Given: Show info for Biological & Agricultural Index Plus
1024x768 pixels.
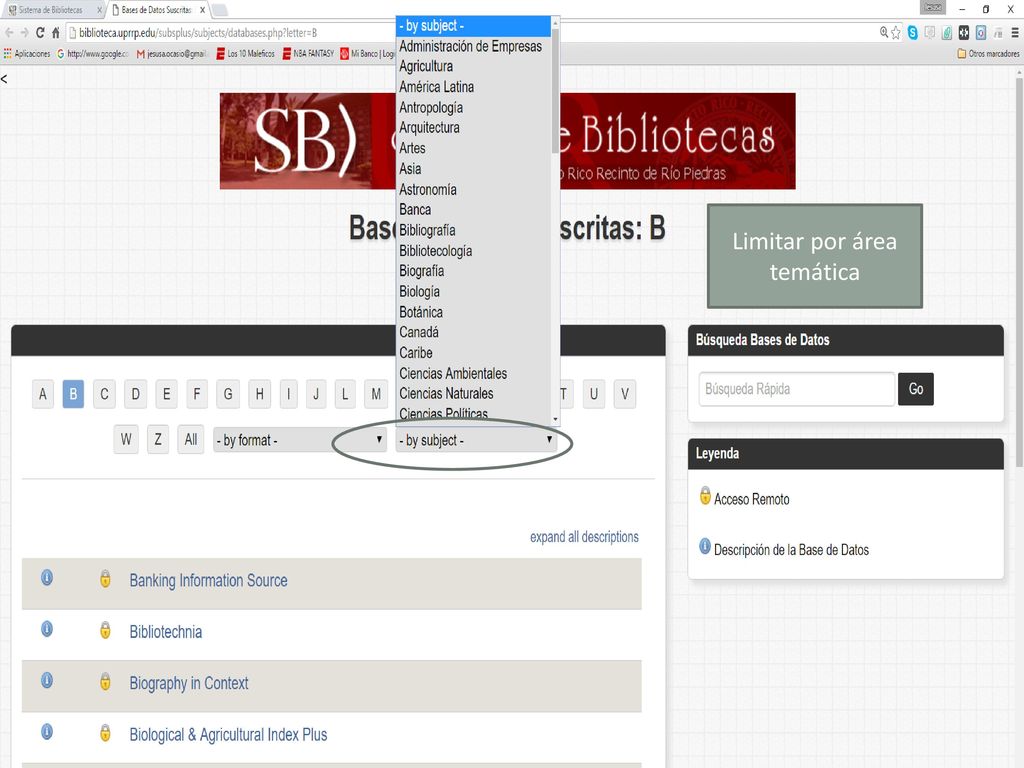Looking at the screenshot, I should point(46,731).
